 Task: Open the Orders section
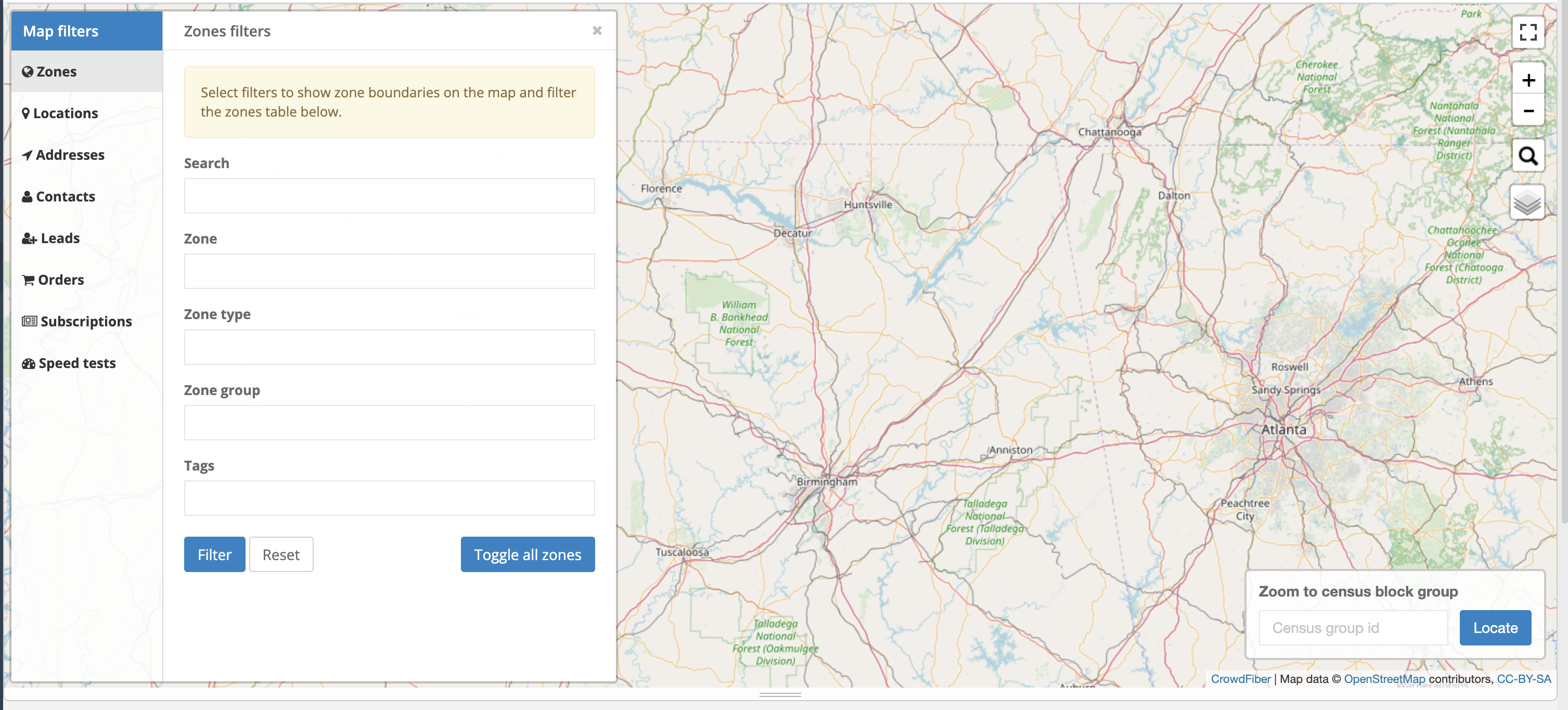pyautogui.click(x=60, y=280)
